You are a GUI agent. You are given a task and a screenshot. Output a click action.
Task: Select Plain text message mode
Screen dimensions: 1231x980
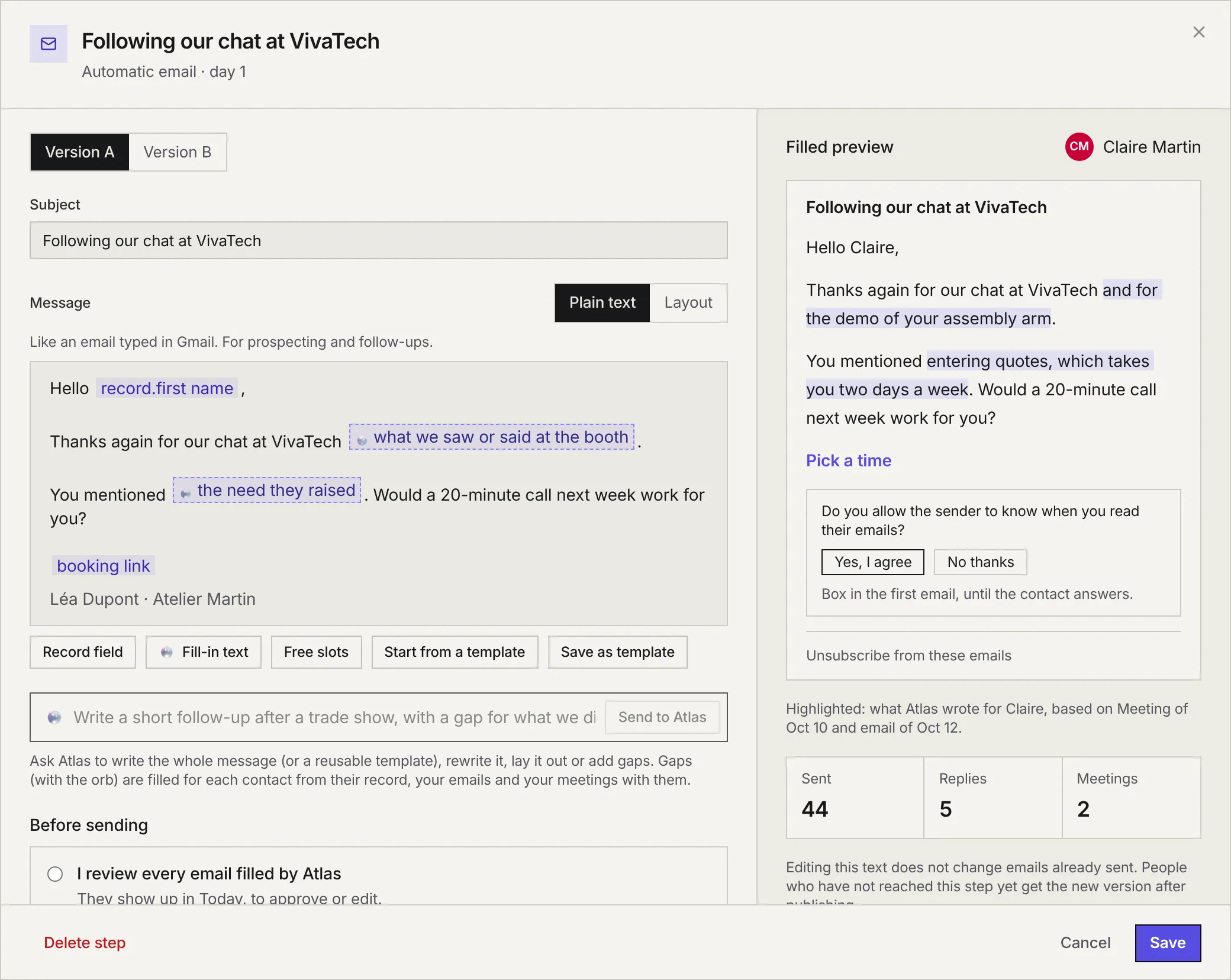click(602, 302)
